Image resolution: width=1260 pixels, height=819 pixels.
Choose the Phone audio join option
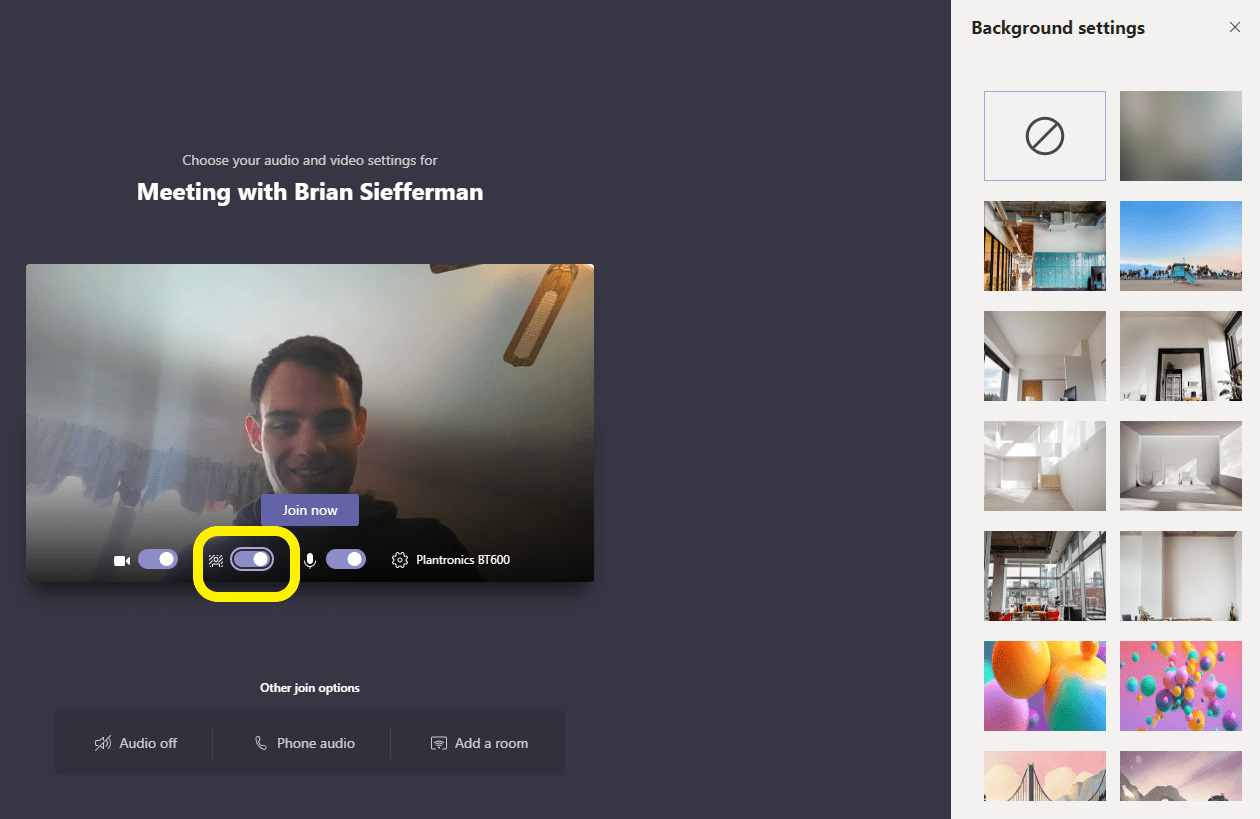click(303, 743)
